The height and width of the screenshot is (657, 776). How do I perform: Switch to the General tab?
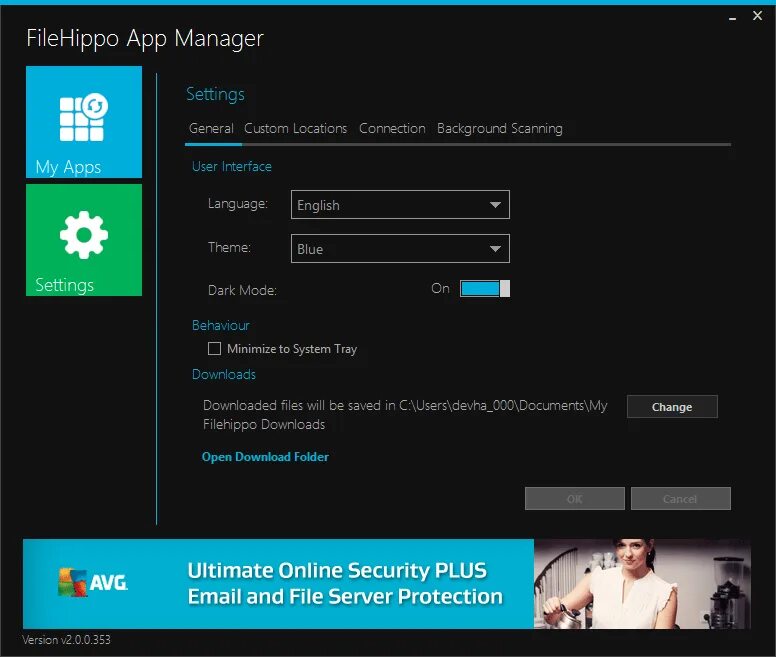click(211, 129)
